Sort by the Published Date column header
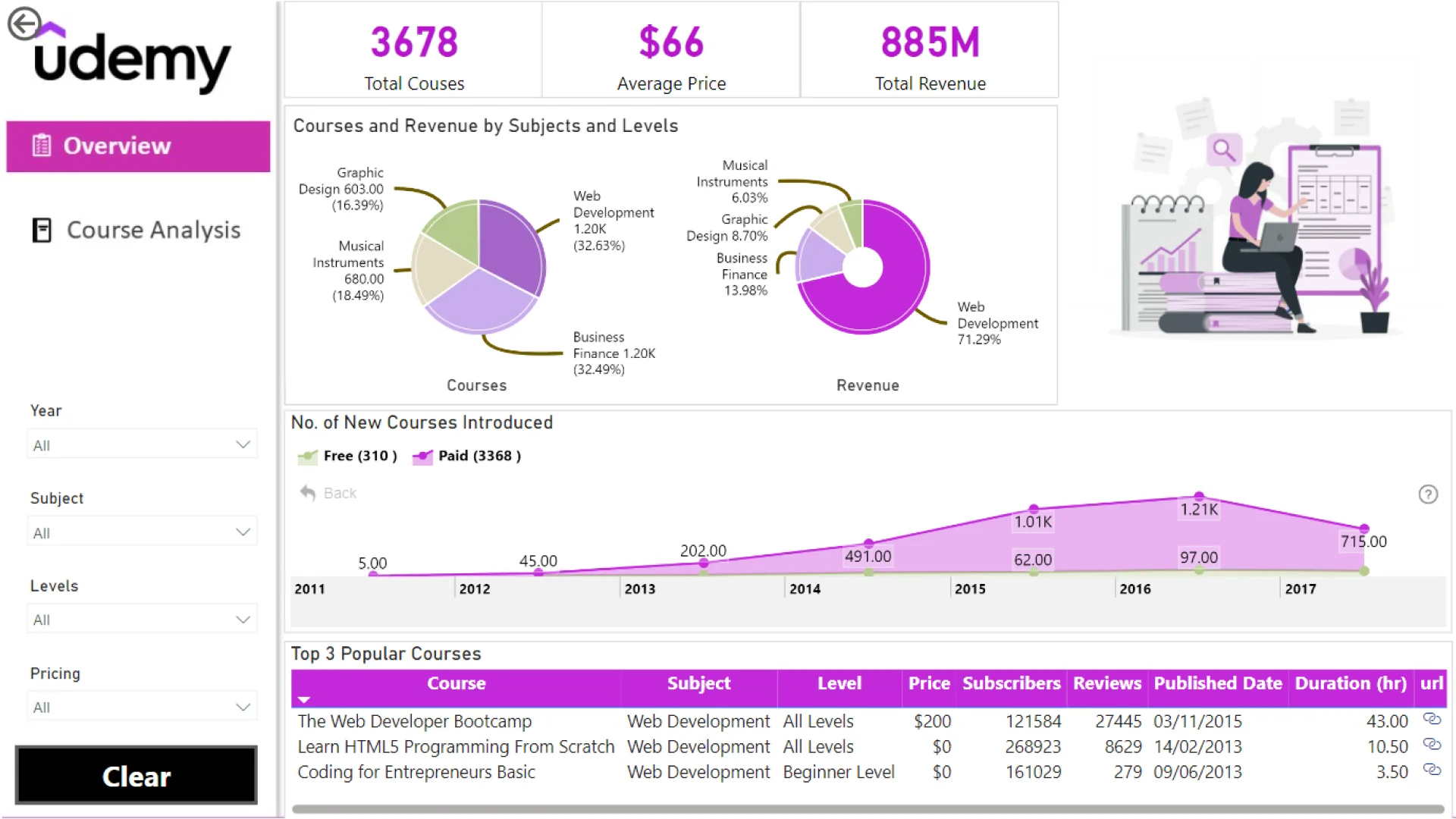Viewport: 1456px width, 819px height. [1217, 684]
